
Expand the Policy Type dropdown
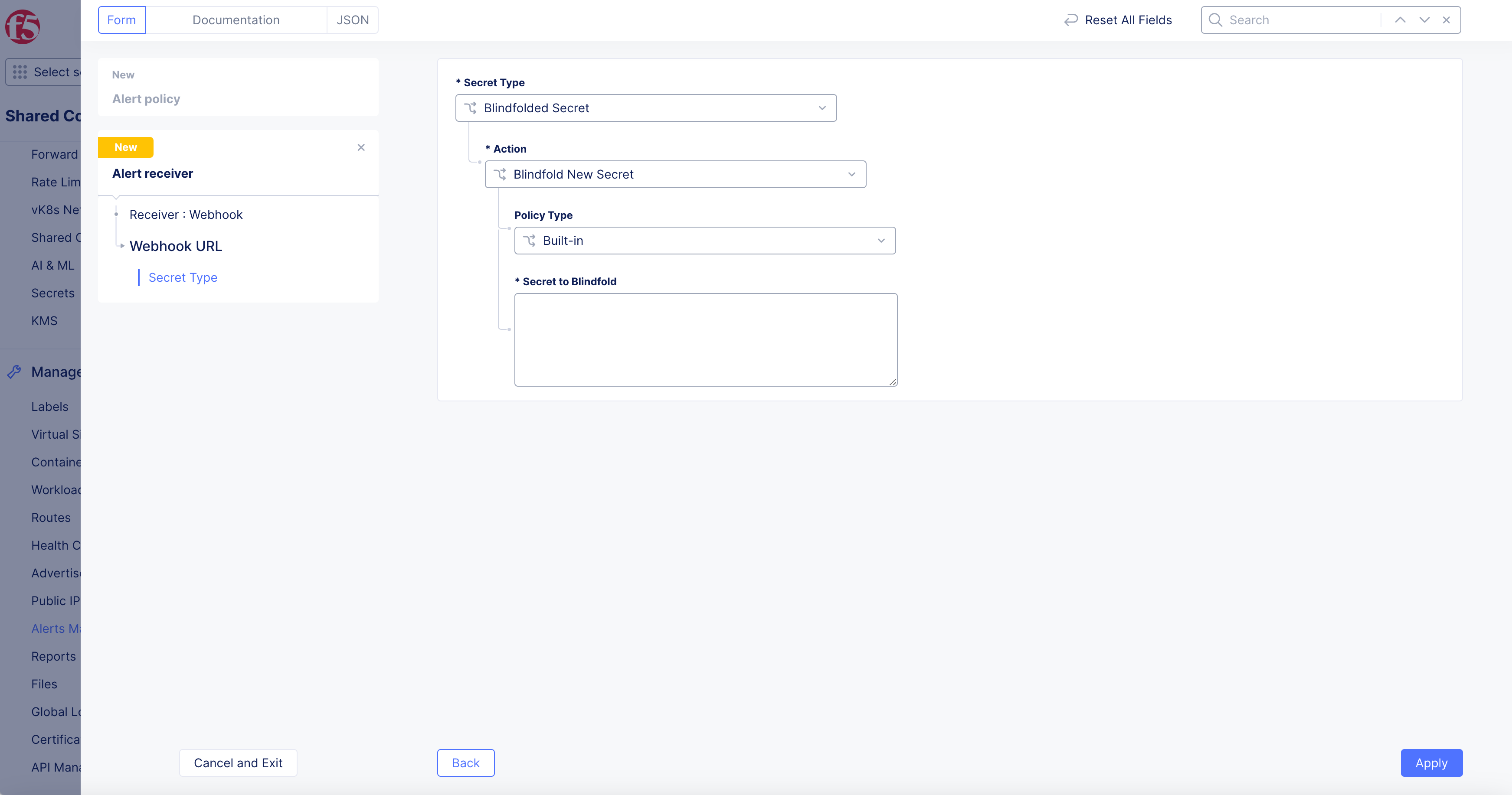[x=704, y=241]
